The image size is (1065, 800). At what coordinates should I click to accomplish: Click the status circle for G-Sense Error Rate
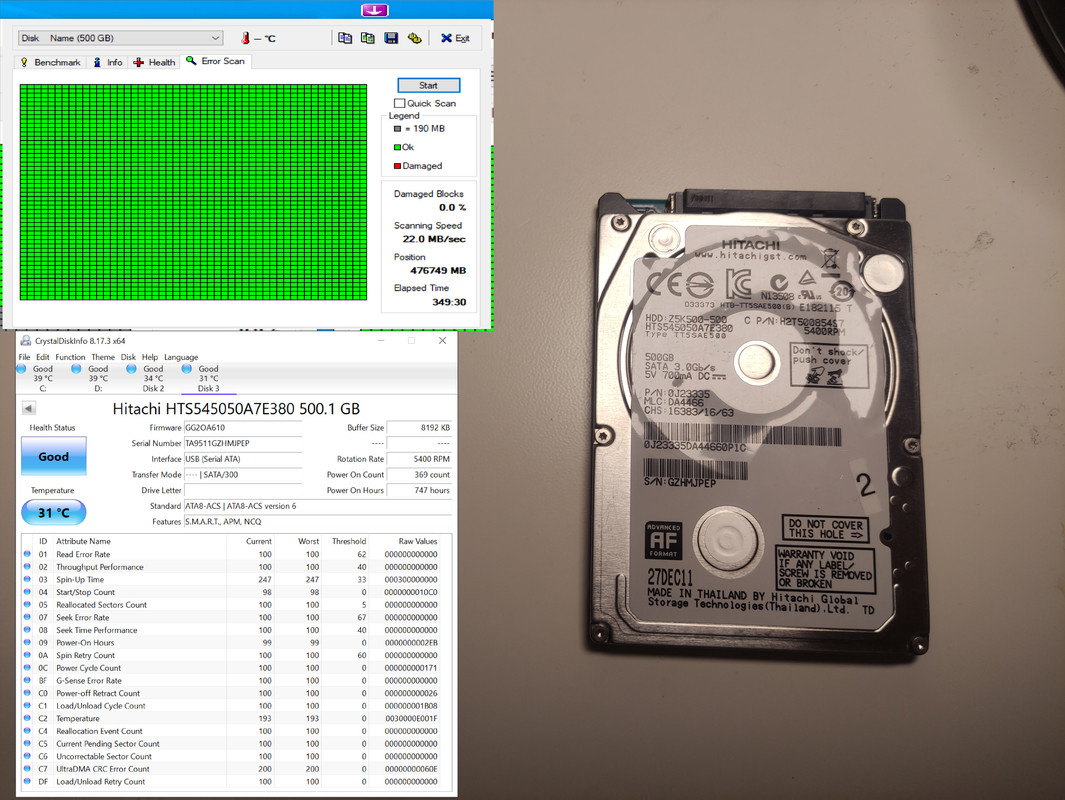[x=27, y=680]
